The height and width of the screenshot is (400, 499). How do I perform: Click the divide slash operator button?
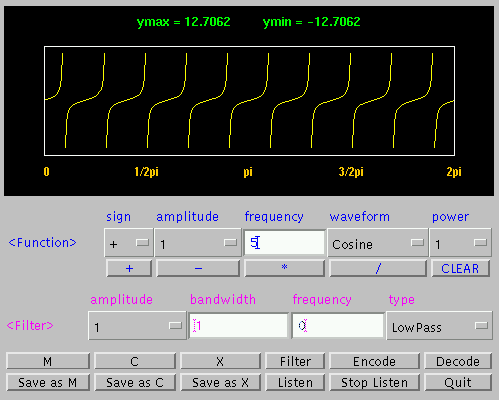click(378, 268)
